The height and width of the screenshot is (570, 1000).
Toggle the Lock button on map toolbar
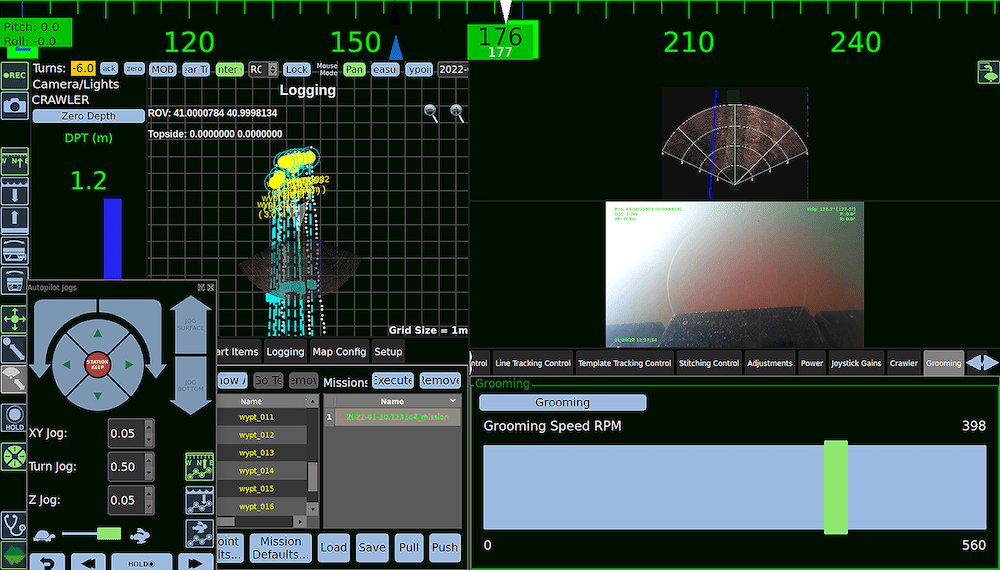click(x=297, y=69)
